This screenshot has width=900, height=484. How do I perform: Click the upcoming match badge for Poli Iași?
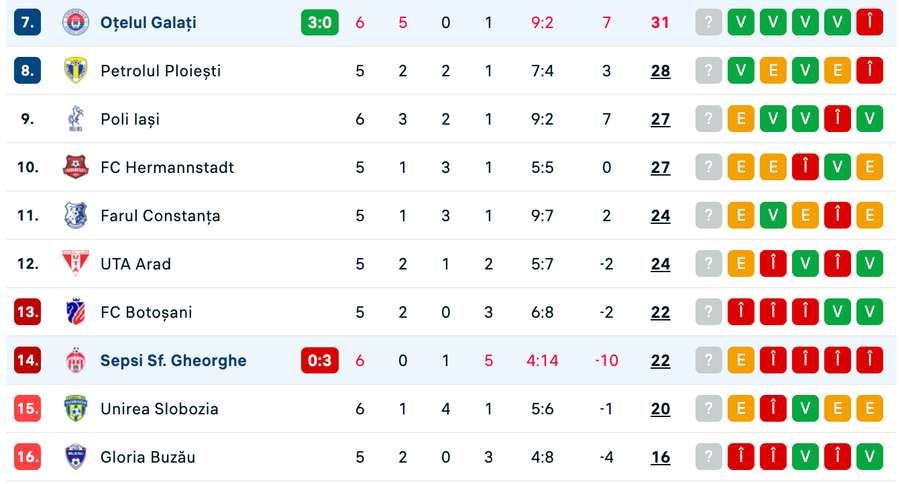point(708,119)
